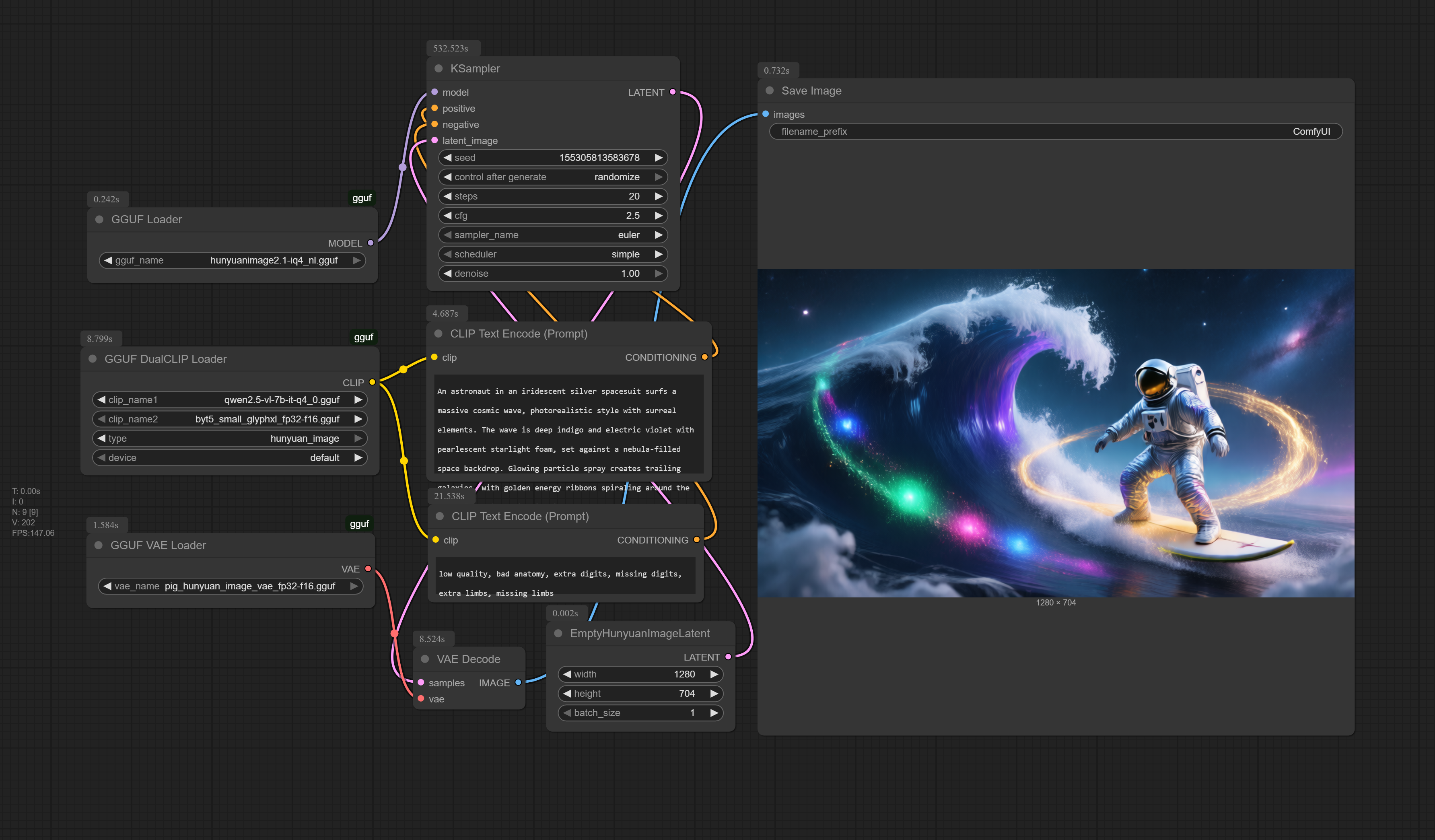Click the KSampler LATENT output socket

click(673, 92)
